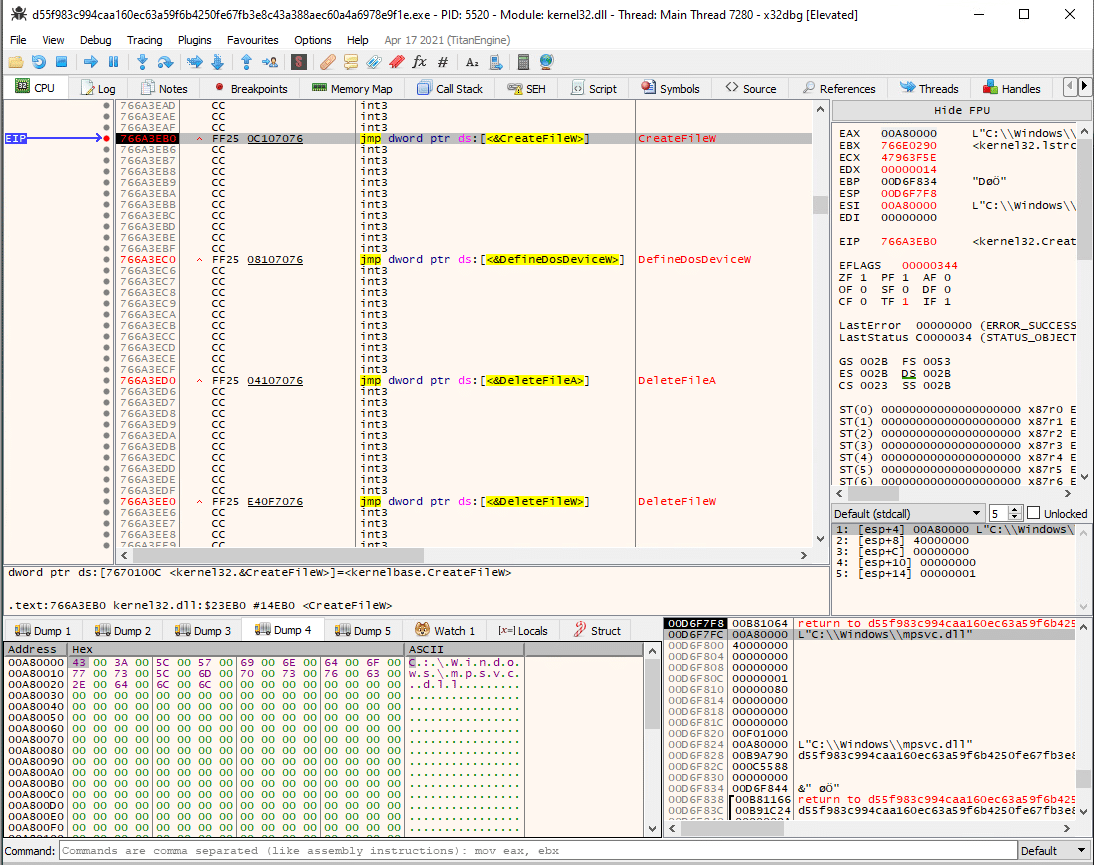1094x865 pixels.
Task: Click the Variables hash icon
Action: coord(442,62)
